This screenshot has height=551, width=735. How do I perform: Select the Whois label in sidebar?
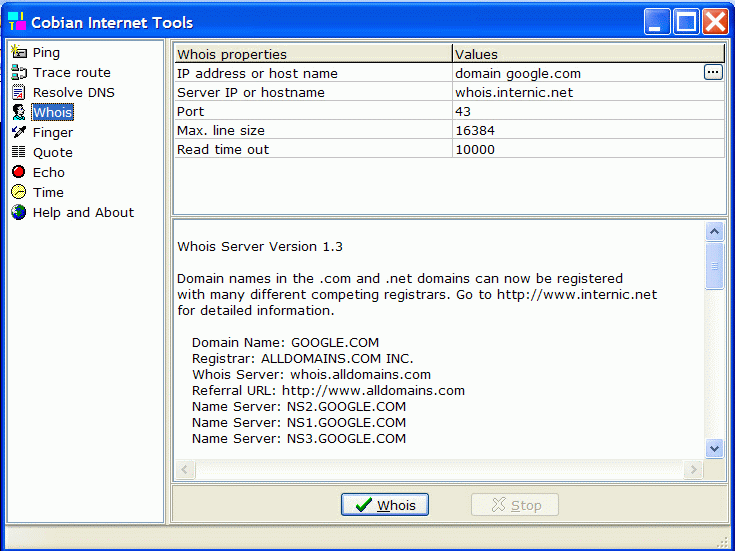point(52,113)
